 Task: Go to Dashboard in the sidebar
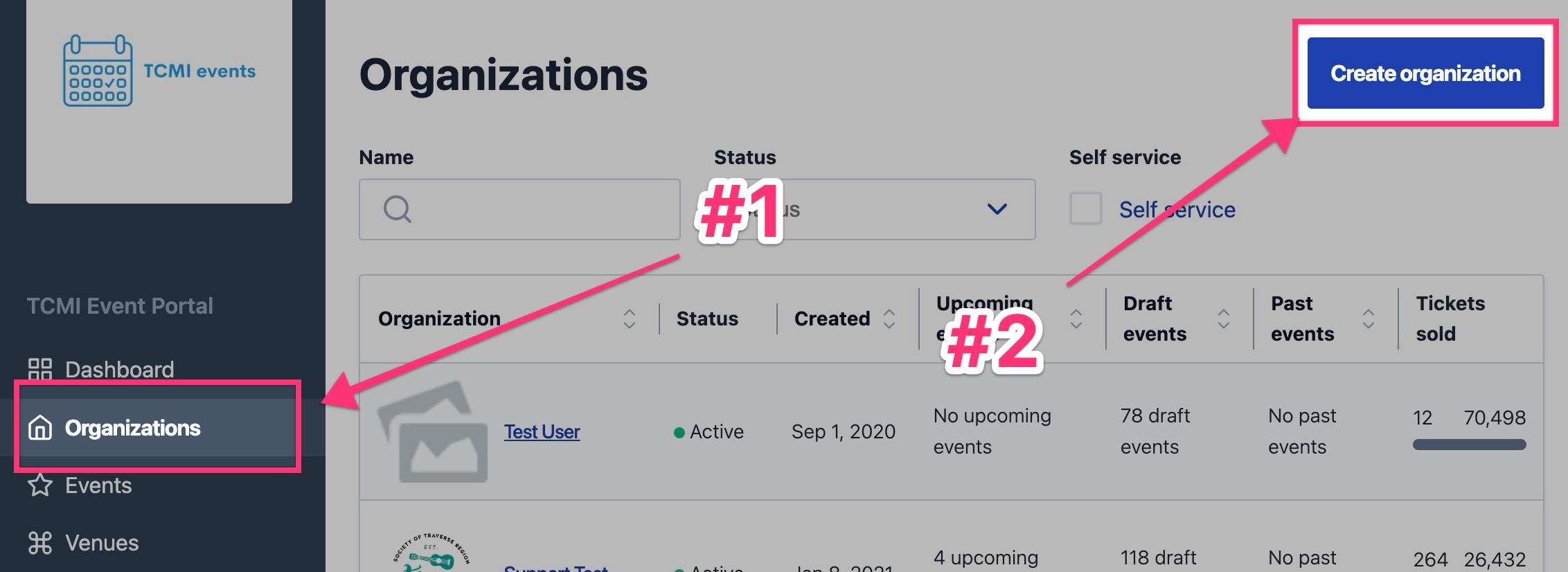(119, 370)
